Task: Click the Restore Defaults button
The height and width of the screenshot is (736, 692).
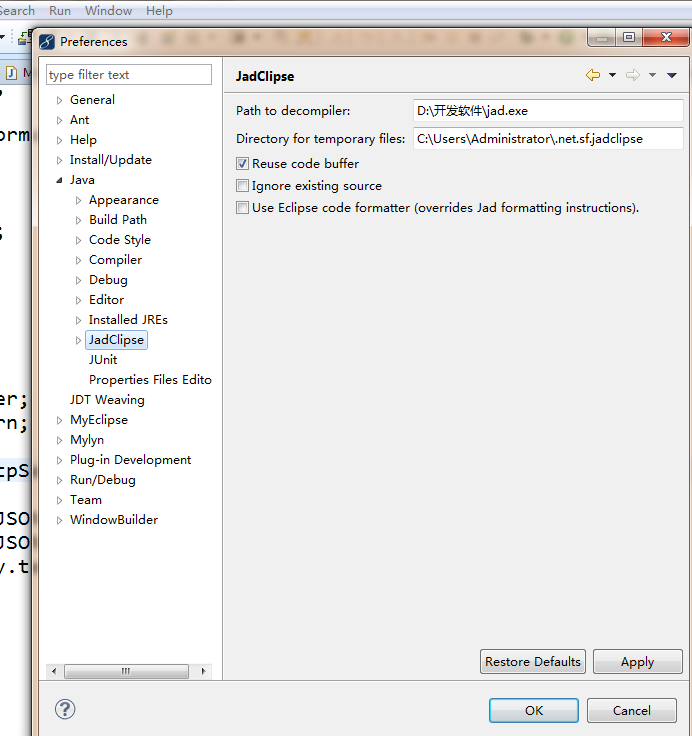Action: (x=533, y=662)
